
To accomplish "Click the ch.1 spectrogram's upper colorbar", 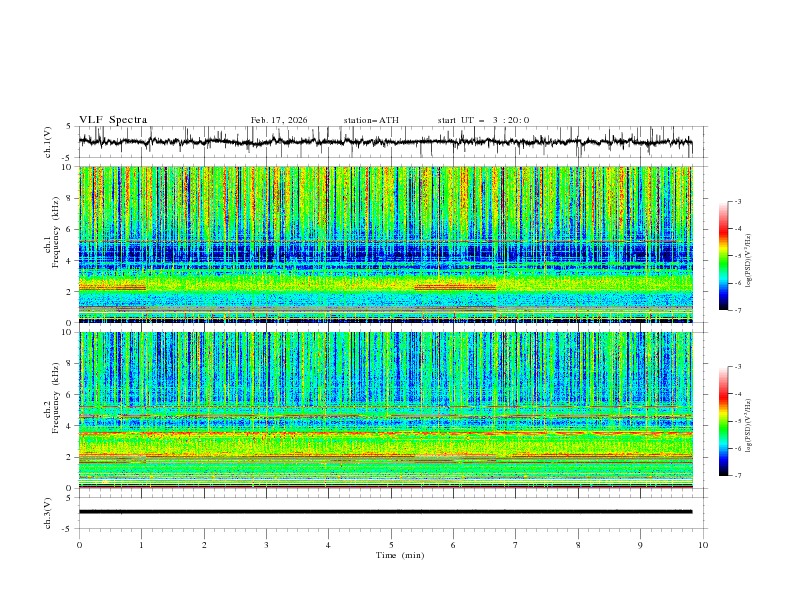I will tap(724, 256).
